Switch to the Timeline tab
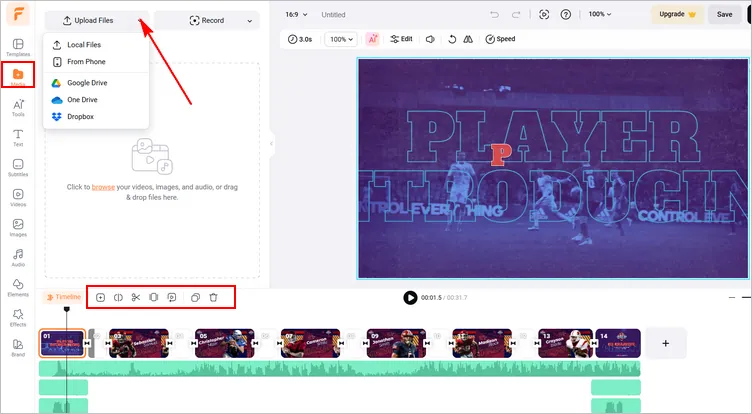Viewport: 752px width, 414px height. click(63, 297)
